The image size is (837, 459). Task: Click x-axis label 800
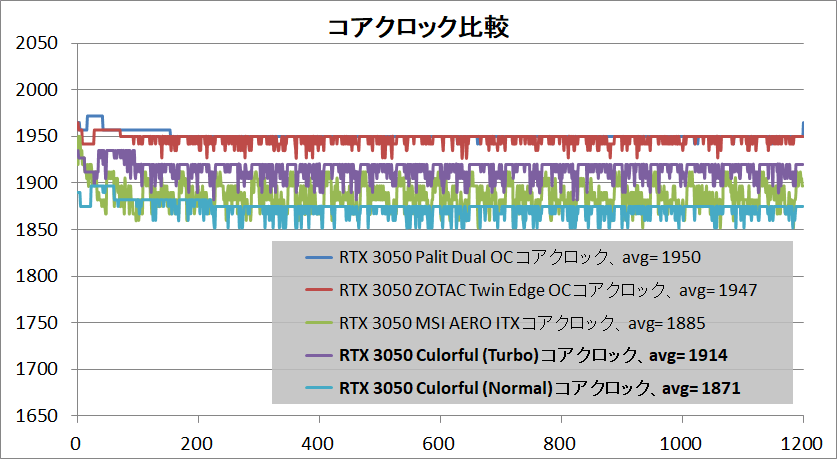pos(561,444)
